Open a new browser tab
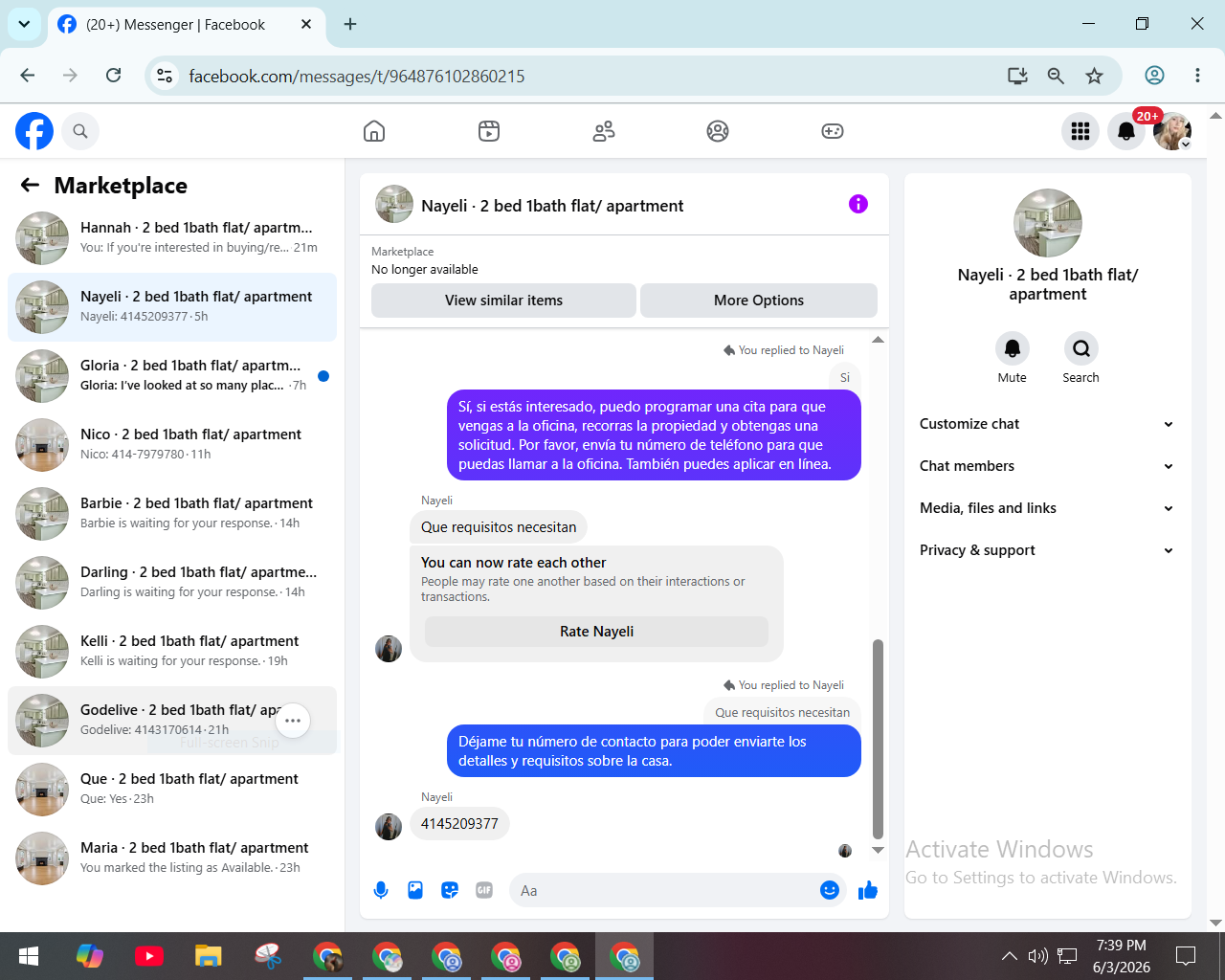Viewport: 1225px width, 980px height. (350, 24)
